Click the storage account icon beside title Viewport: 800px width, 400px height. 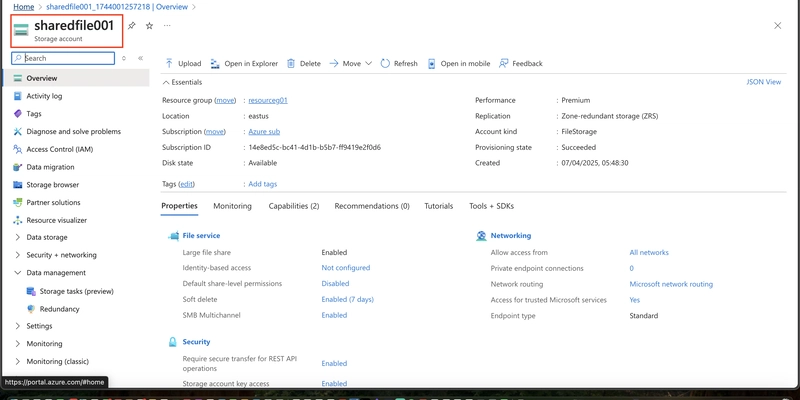pos(21,30)
